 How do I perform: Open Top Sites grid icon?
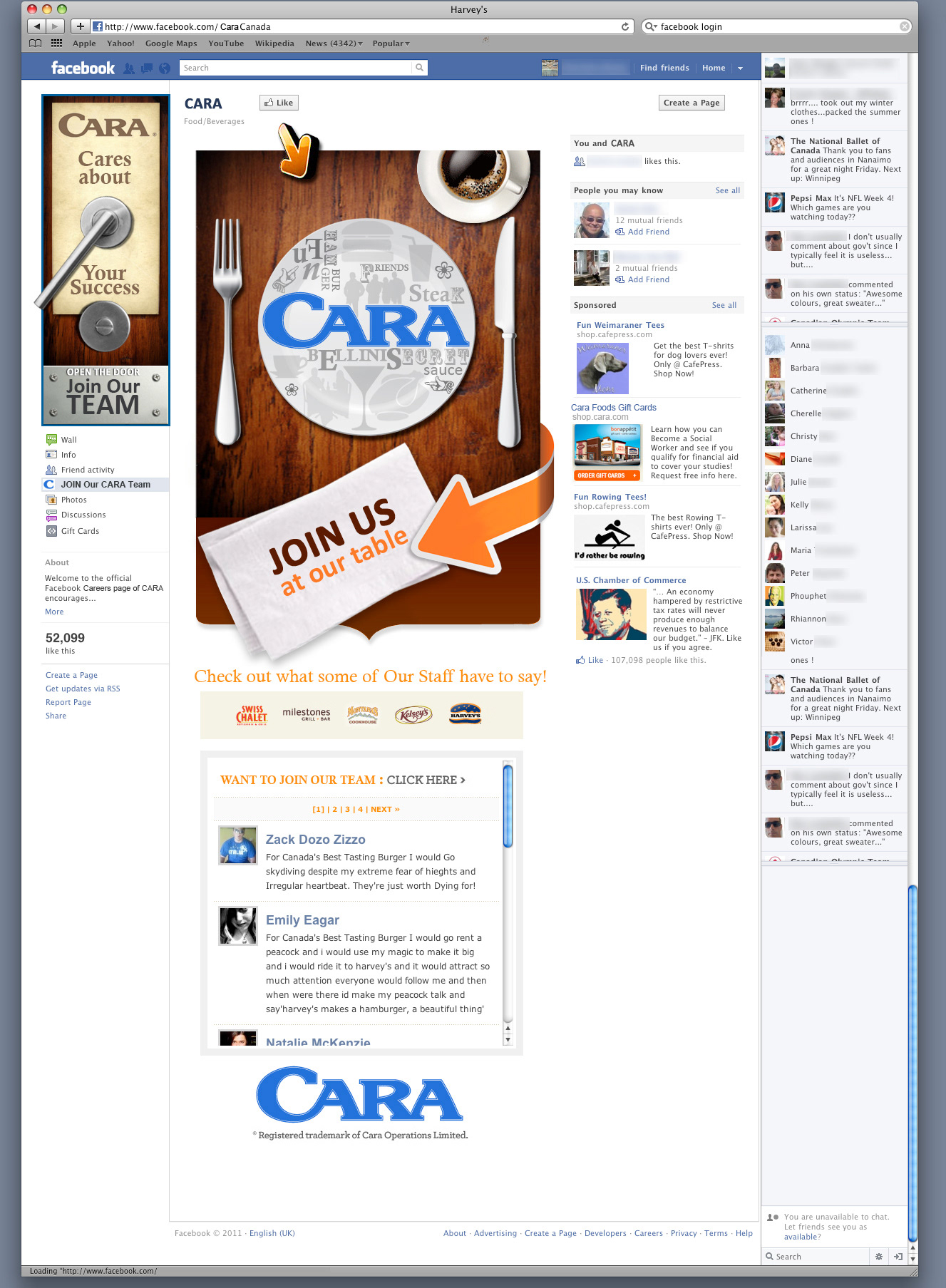pos(57,43)
